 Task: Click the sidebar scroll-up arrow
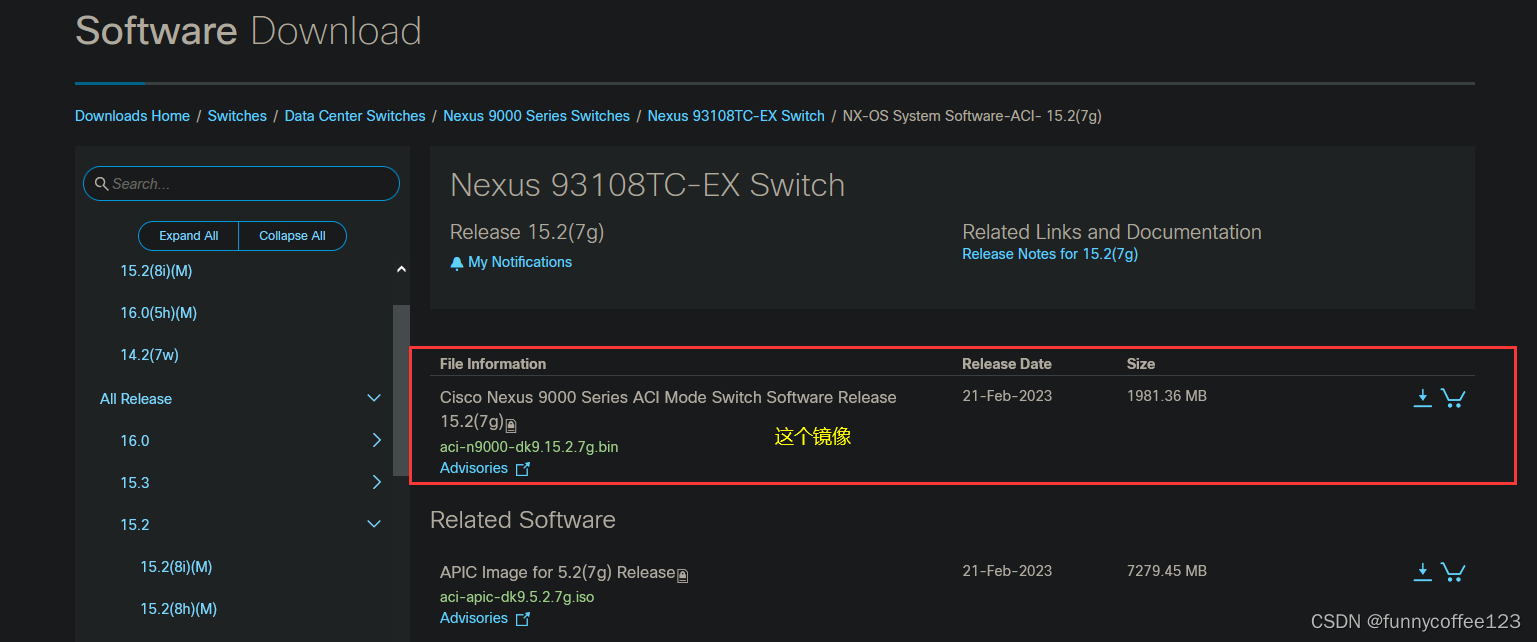(x=401, y=269)
